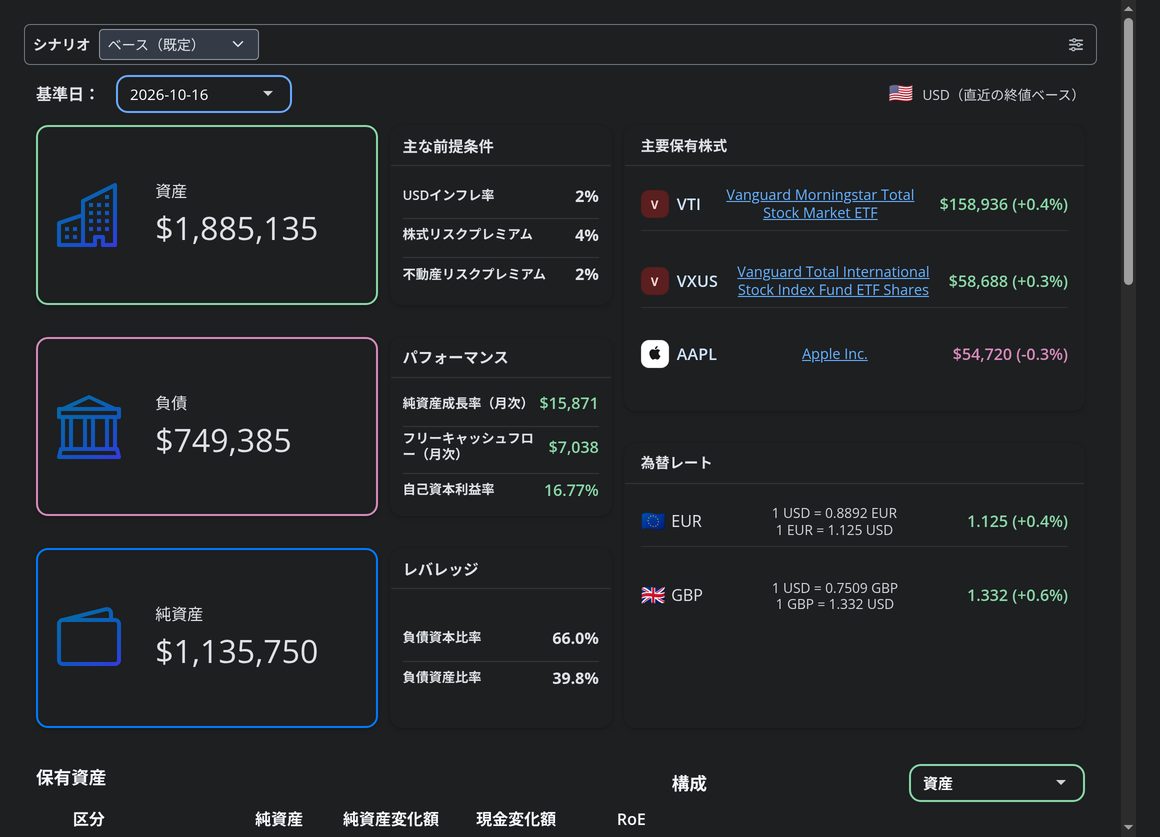This screenshot has width=1160, height=837.
Task: Click the GBP United Kingdom flag icon
Action: click(x=652, y=595)
